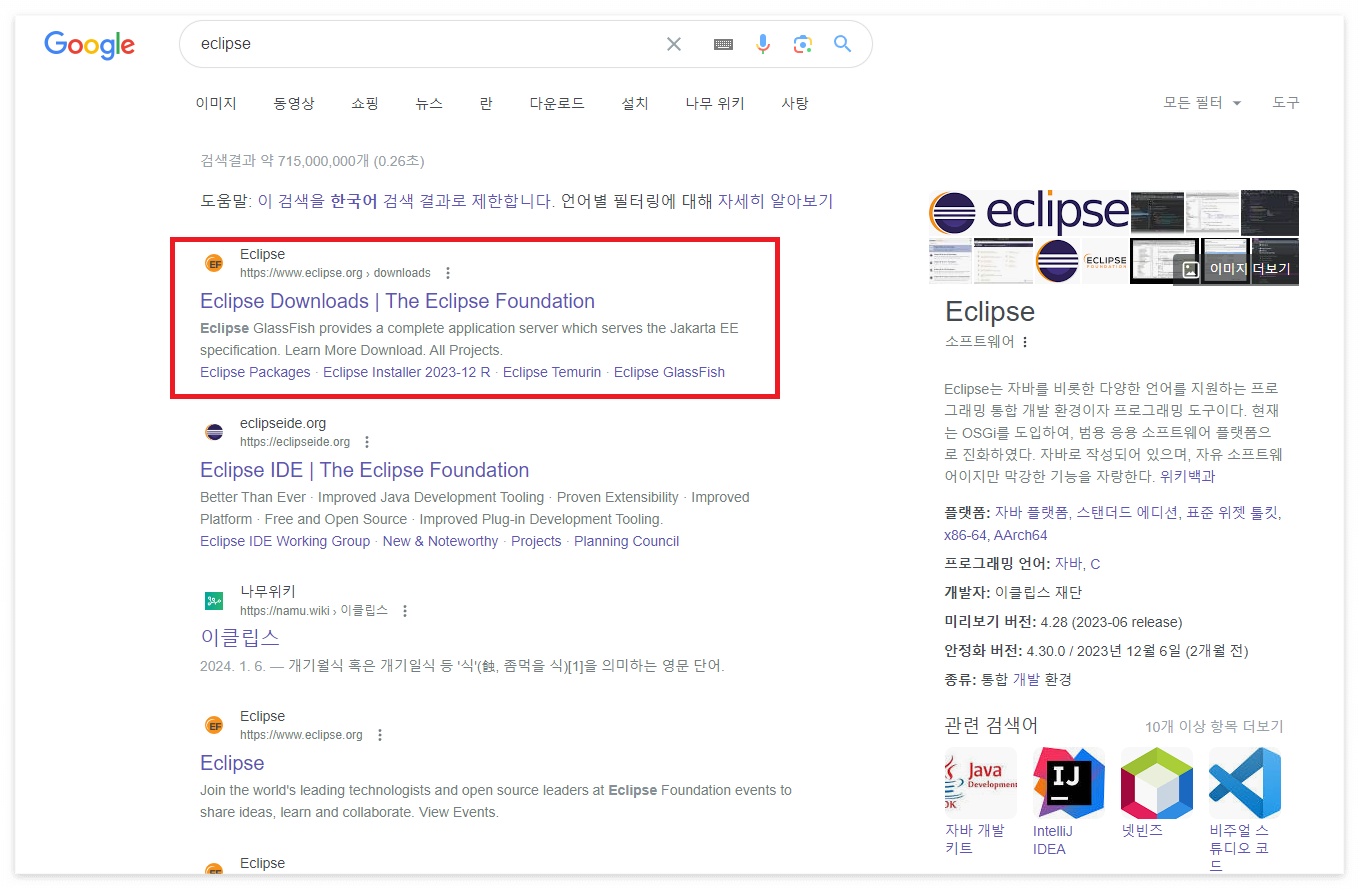Open the 위키백과 source link
Screen dimensions: 1359x889
click(x=1187, y=477)
